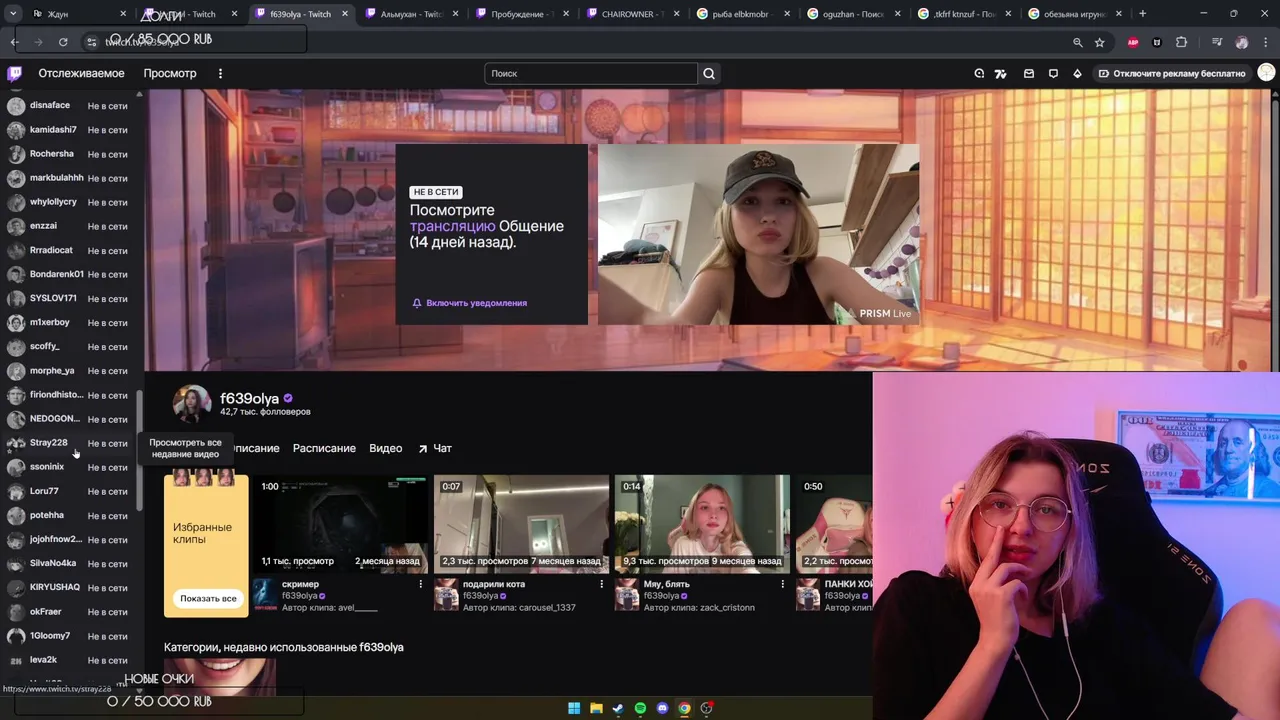1280x720 pixels.
Task: Click the Get Bits diamond icon
Action: pos(1077,73)
